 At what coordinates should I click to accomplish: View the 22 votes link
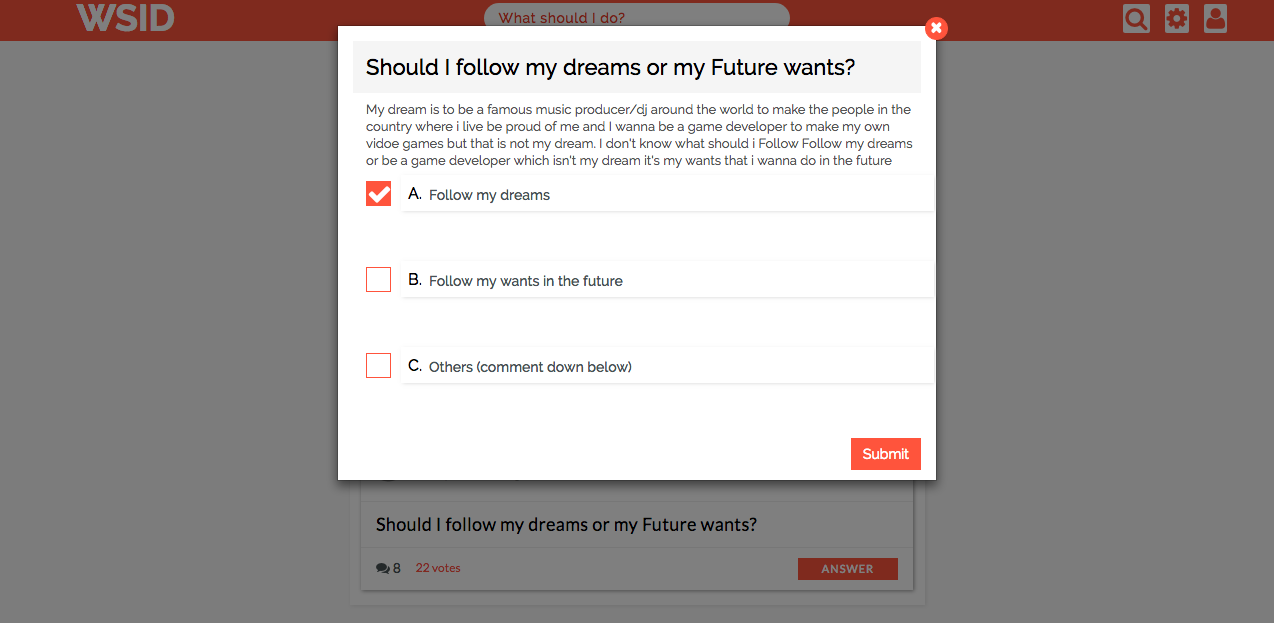[437, 567]
